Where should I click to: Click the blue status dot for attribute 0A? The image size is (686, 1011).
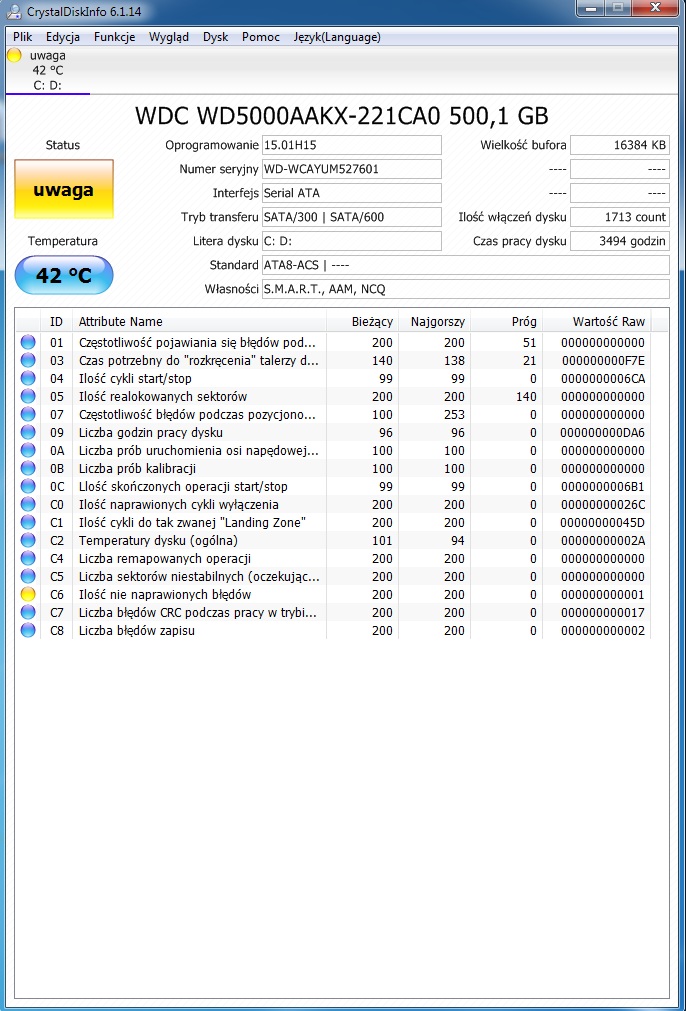click(x=28, y=451)
